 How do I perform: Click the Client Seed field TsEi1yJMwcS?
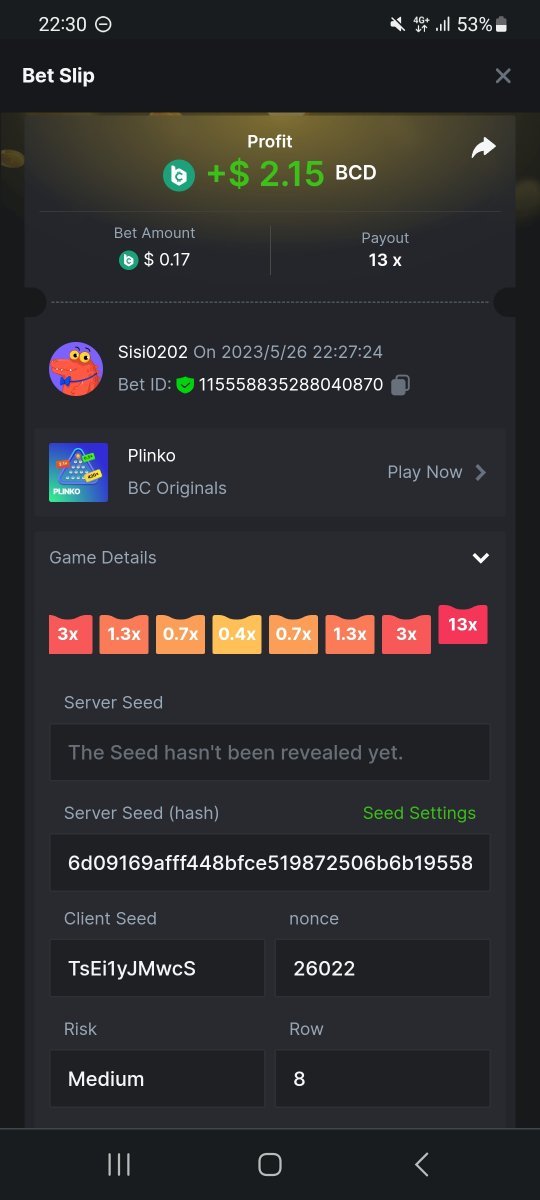[x=157, y=968]
